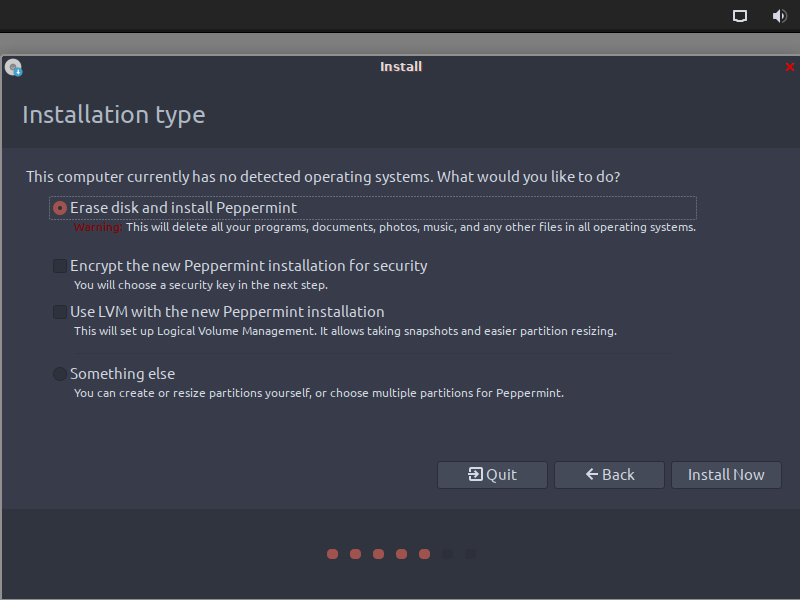This screenshot has height=600, width=800.
Task: Click the second progress step dot
Action: [x=355, y=554]
